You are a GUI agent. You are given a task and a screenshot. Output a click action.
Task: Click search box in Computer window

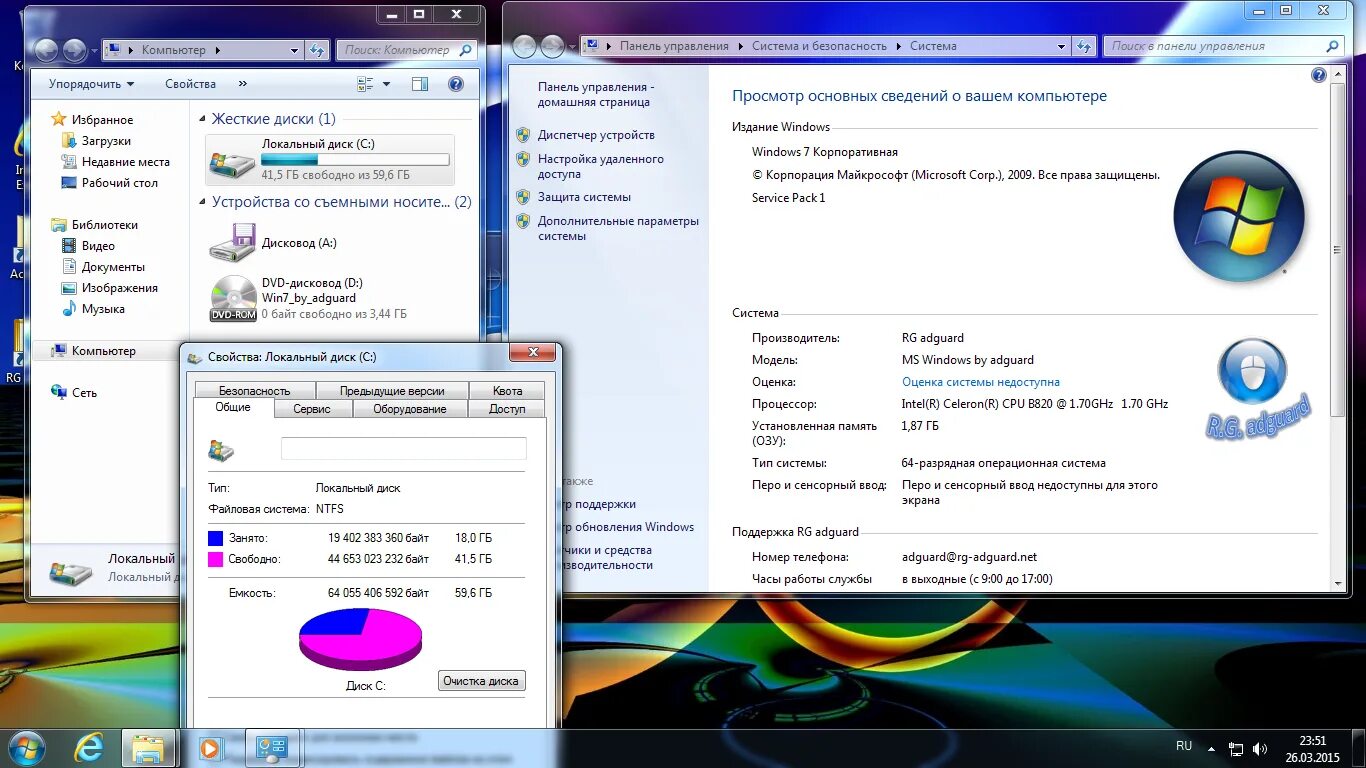406,50
